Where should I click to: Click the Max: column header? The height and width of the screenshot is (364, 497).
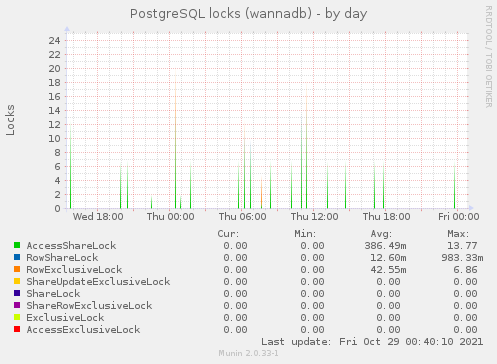(x=458, y=234)
